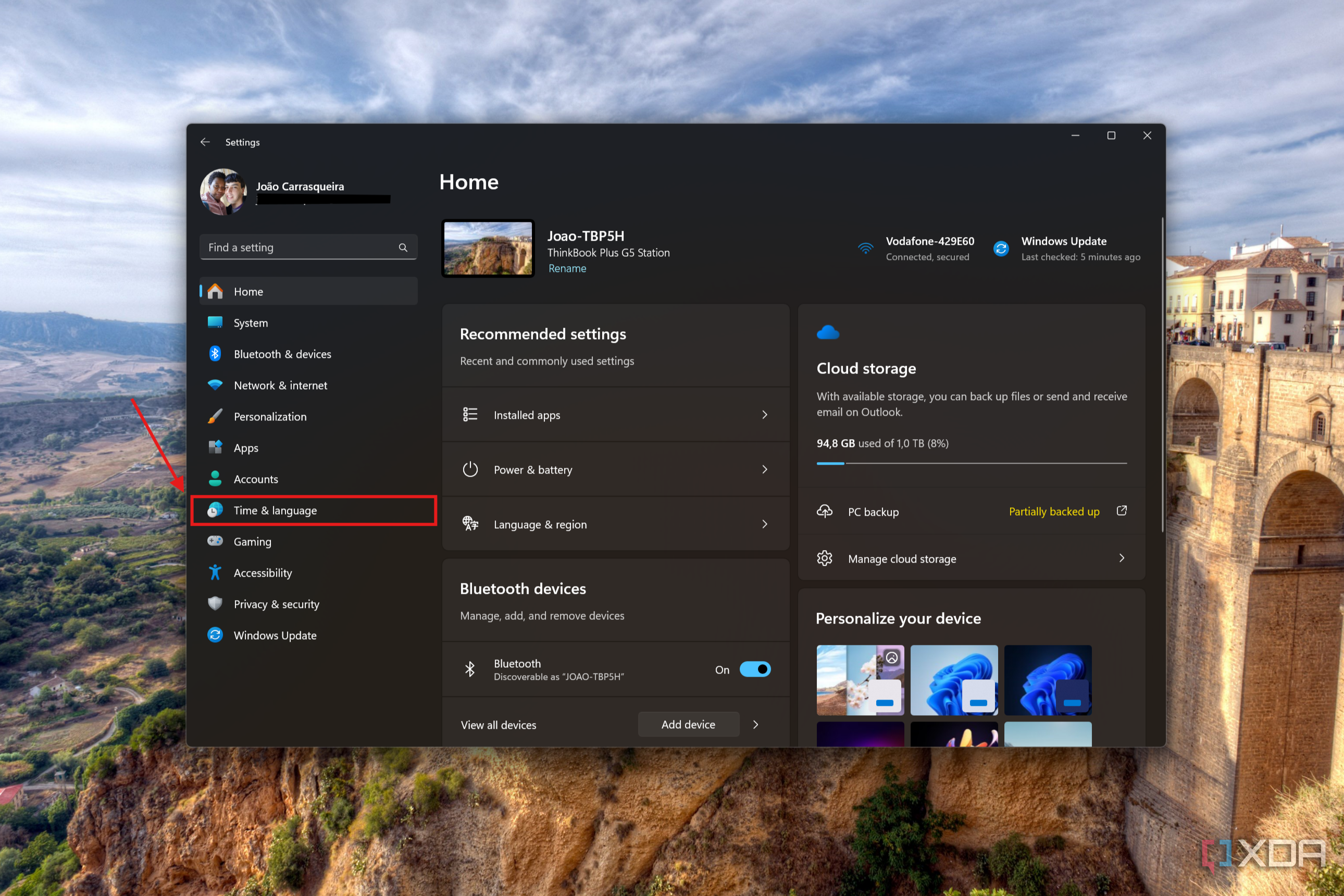
Task: Click the Windows Update icon in sidebar
Action: click(x=216, y=635)
